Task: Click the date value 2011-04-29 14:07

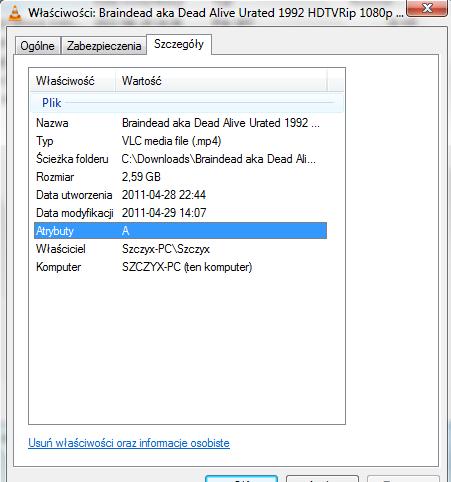Action: pos(164,213)
